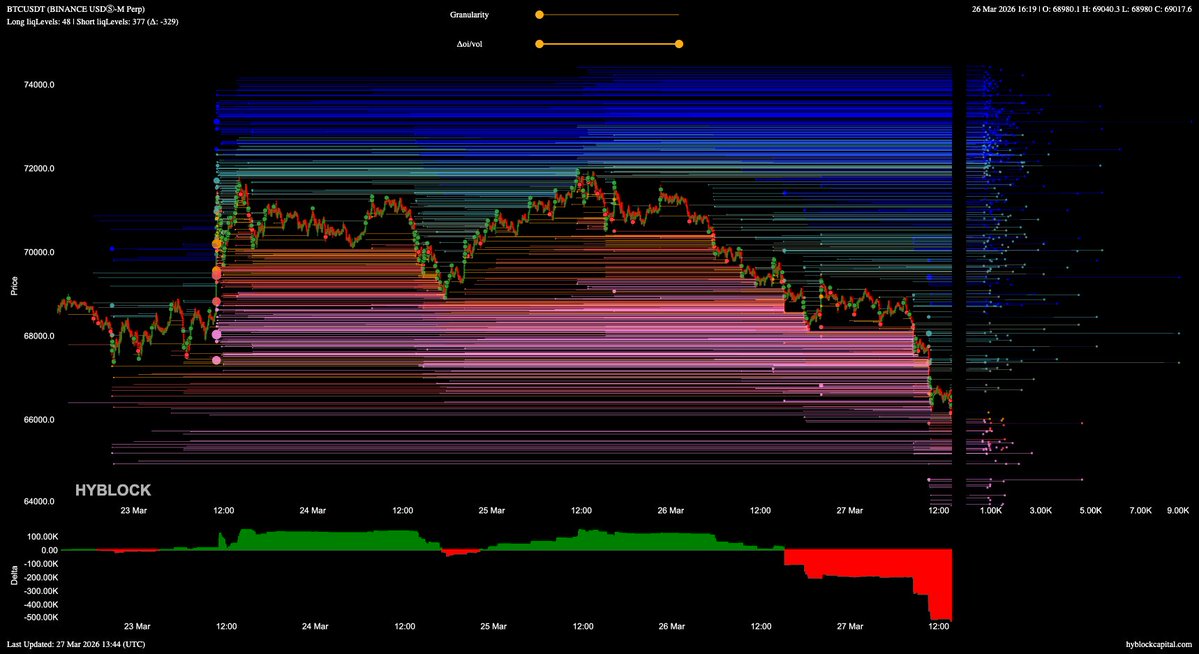Click 24 Mar on the delta chart time axis

pyautogui.click(x=314, y=626)
